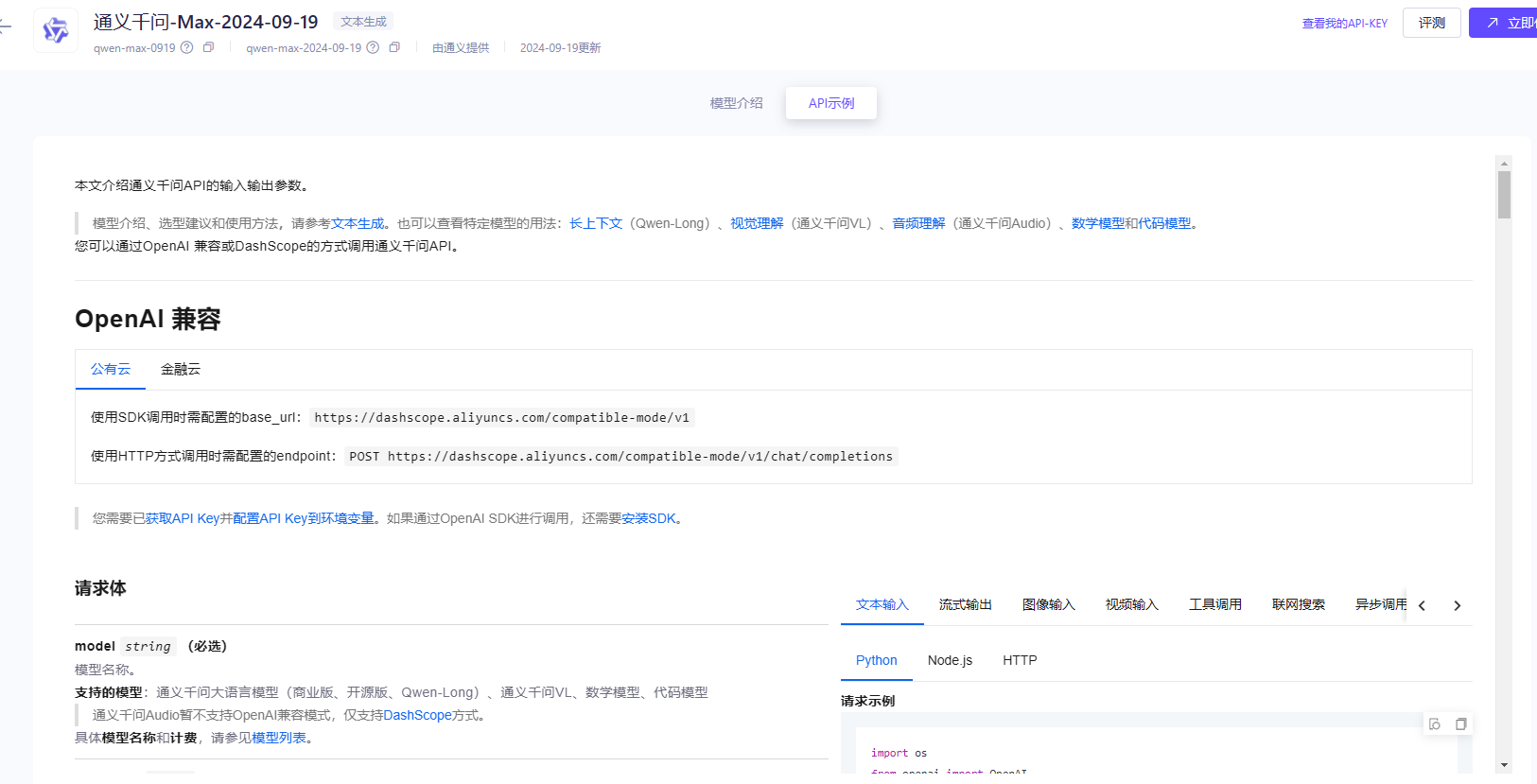Click the scrollbar up arrow
This screenshot has width=1537, height=784.
tap(1504, 163)
